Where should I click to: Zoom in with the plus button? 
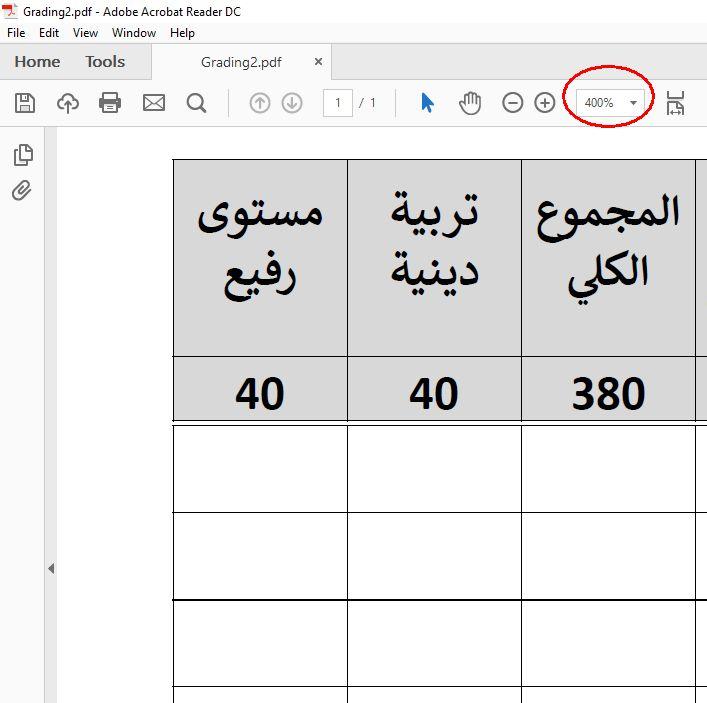(544, 103)
